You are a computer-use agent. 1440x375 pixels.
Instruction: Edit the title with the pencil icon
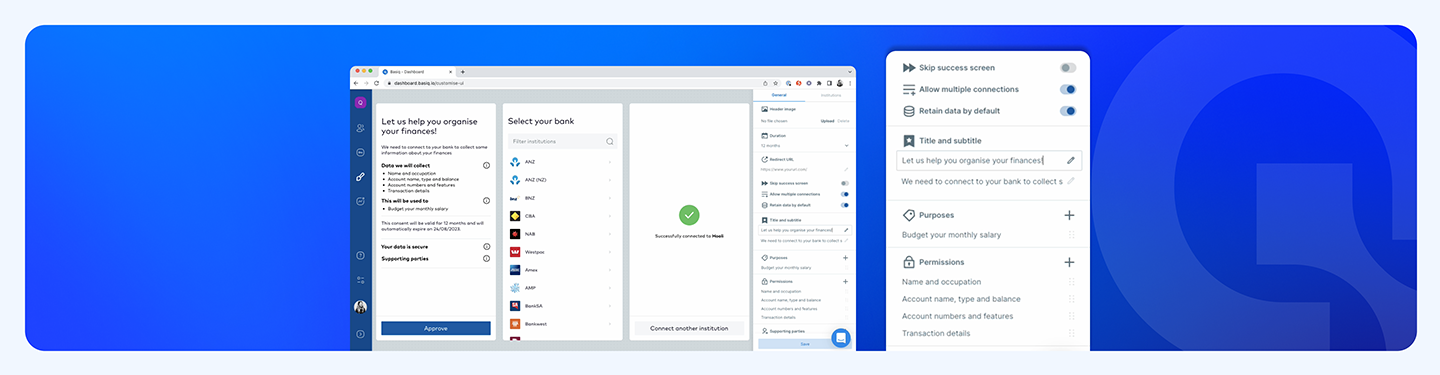click(x=1071, y=160)
